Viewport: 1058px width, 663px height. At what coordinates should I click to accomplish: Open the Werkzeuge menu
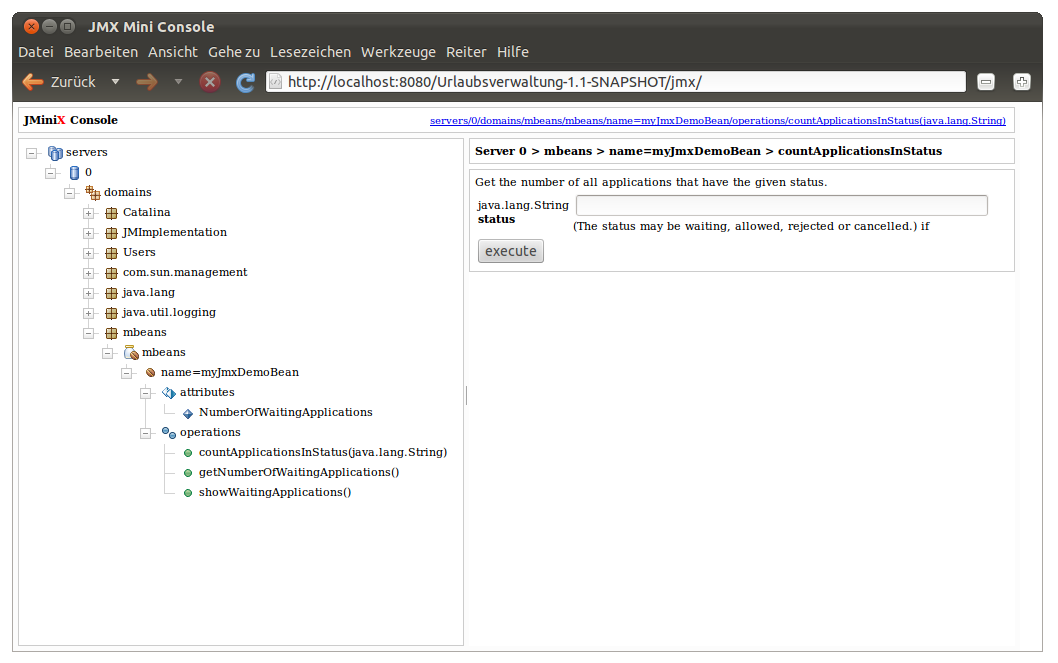pos(398,52)
